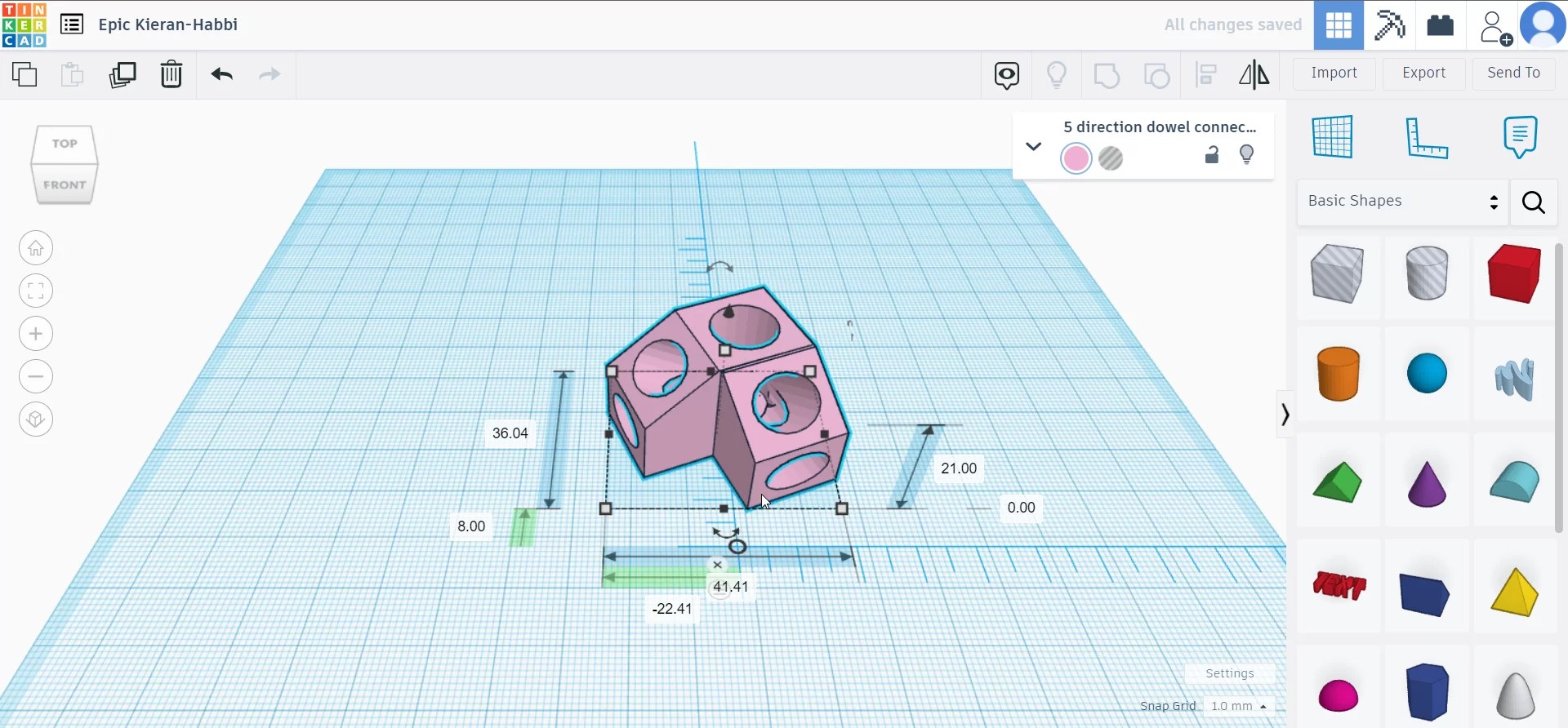Viewport: 1568px width, 728px height.
Task: Fit all in view
Action: coord(36,291)
